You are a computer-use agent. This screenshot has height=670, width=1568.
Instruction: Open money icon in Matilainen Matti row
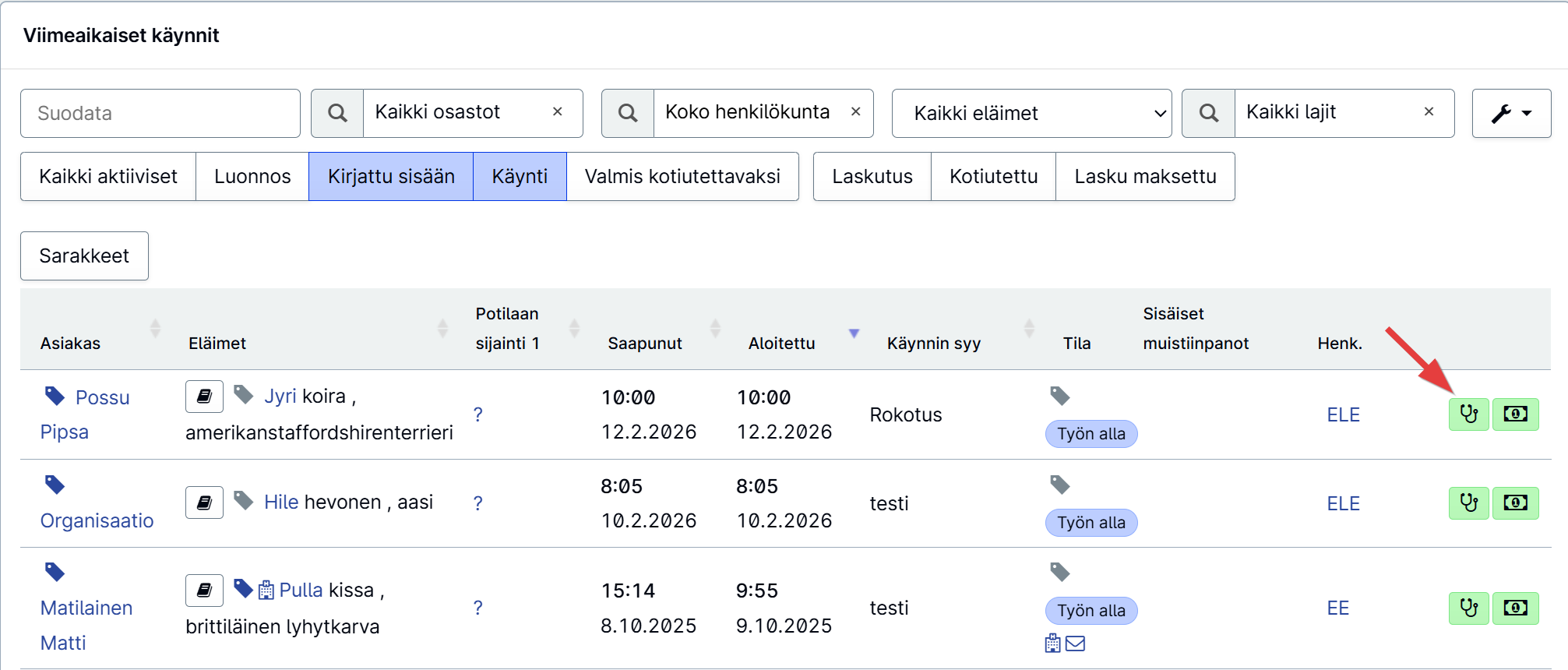click(1515, 608)
